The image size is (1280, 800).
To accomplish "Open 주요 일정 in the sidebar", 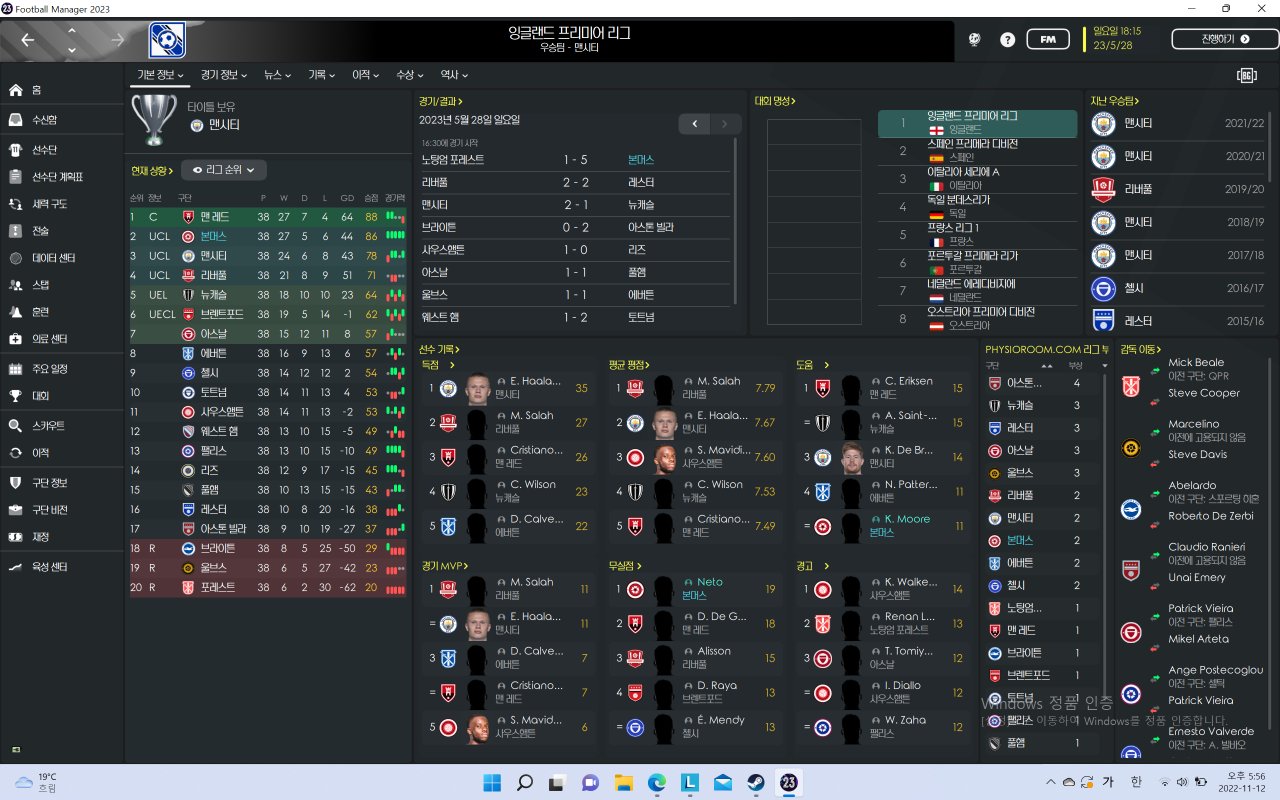I will (x=62, y=369).
